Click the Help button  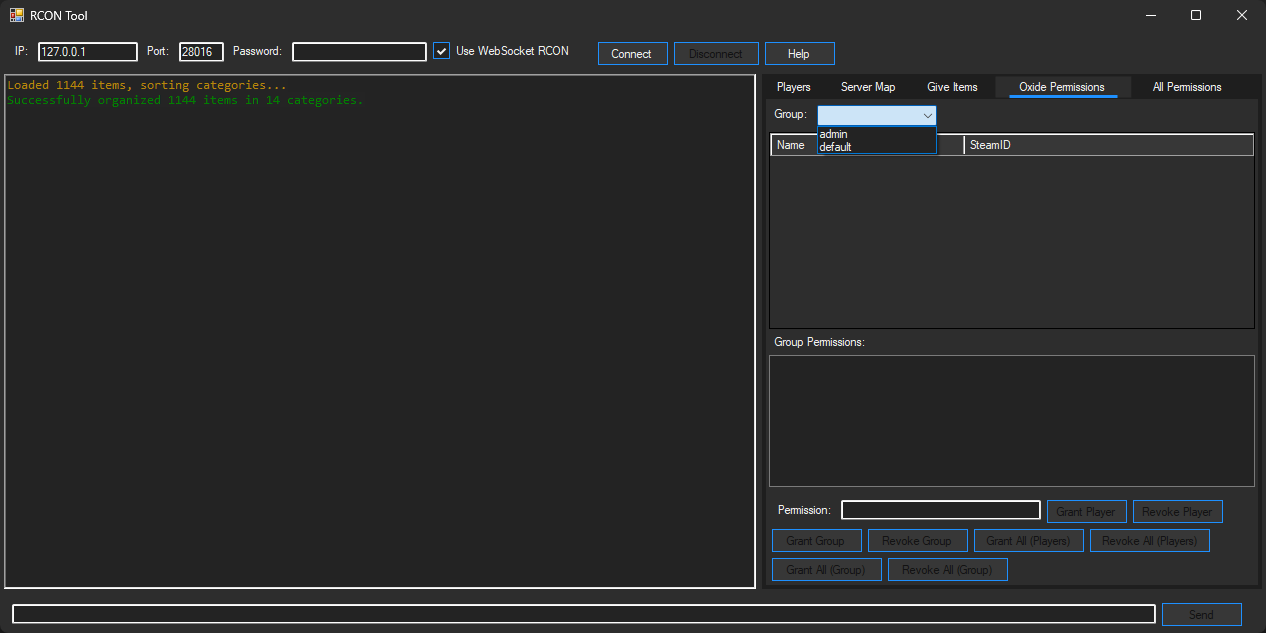click(799, 53)
